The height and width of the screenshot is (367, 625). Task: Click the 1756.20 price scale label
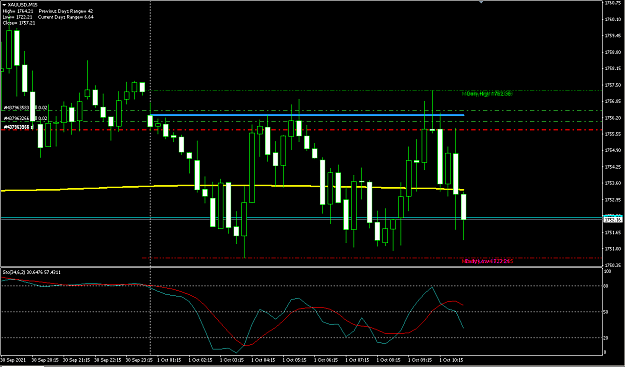(613, 118)
